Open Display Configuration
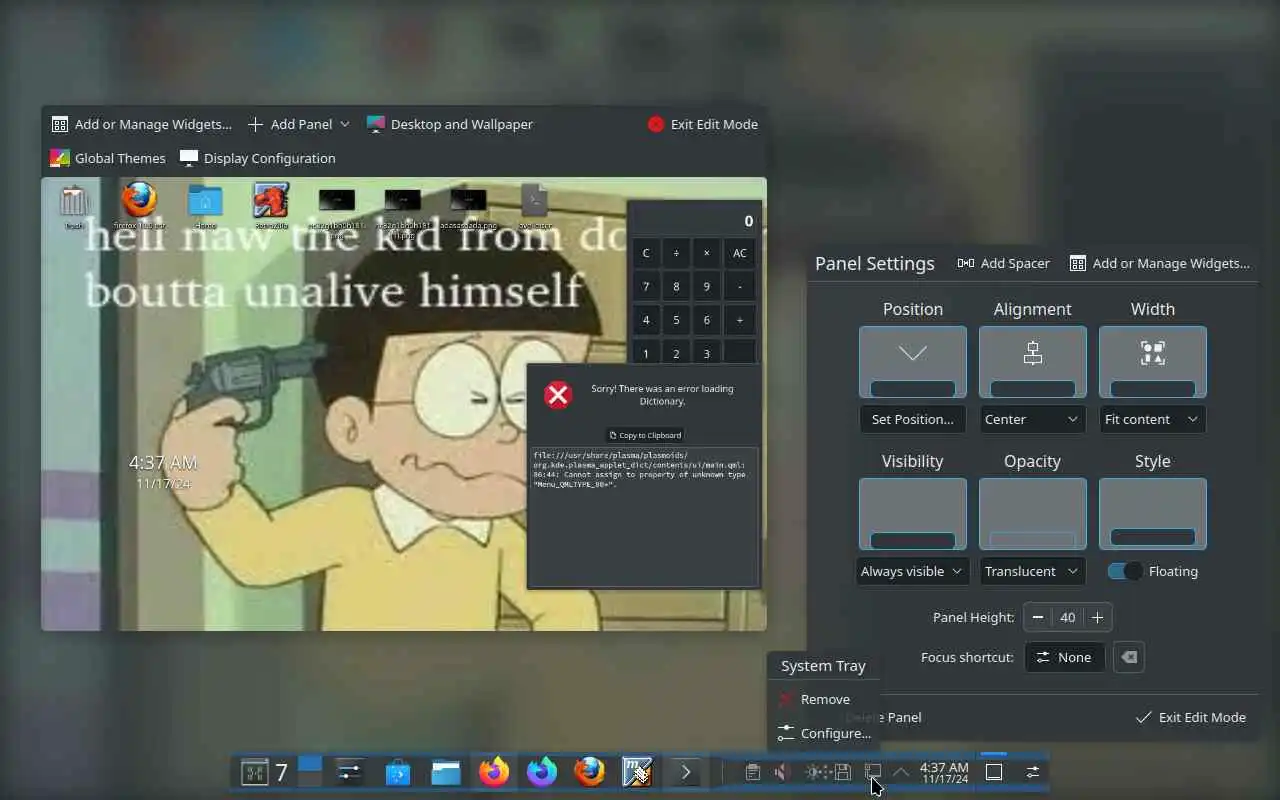This screenshot has width=1280, height=800. (x=258, y=158)
